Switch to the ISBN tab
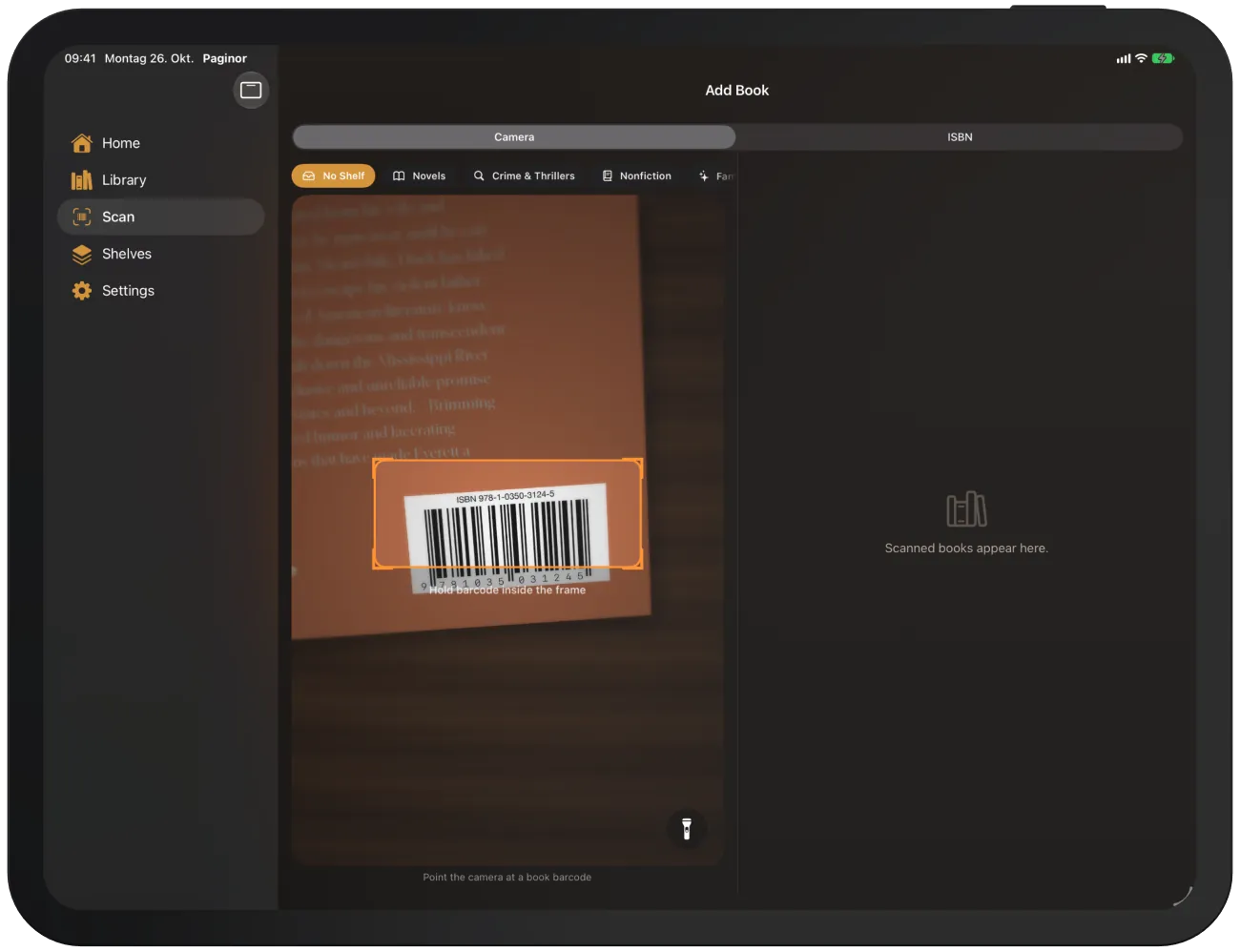This screenshot has height=952, width=1240. [960, 137]
